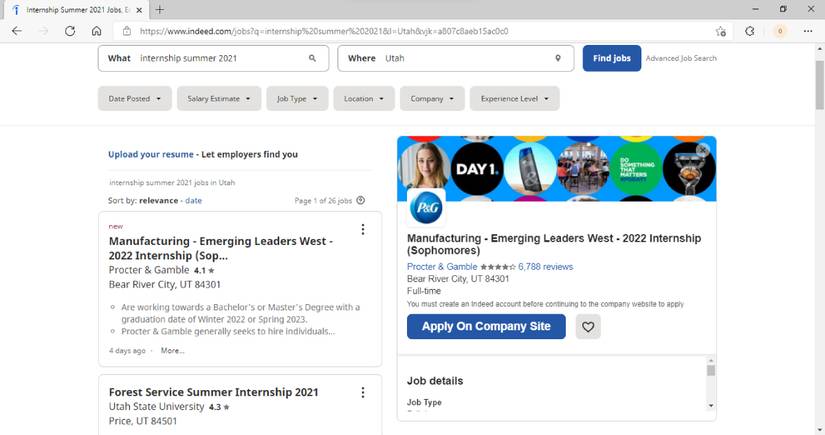Image resolution: width=825 pixels, height=435 pixels.
Task: Click the 'relevance' sort option text
Action: [x=158, y=200]
